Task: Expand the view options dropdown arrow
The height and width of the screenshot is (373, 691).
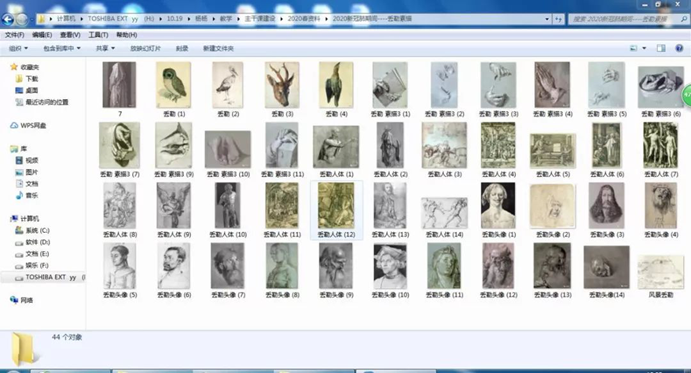Action: (x=644, y=48)
